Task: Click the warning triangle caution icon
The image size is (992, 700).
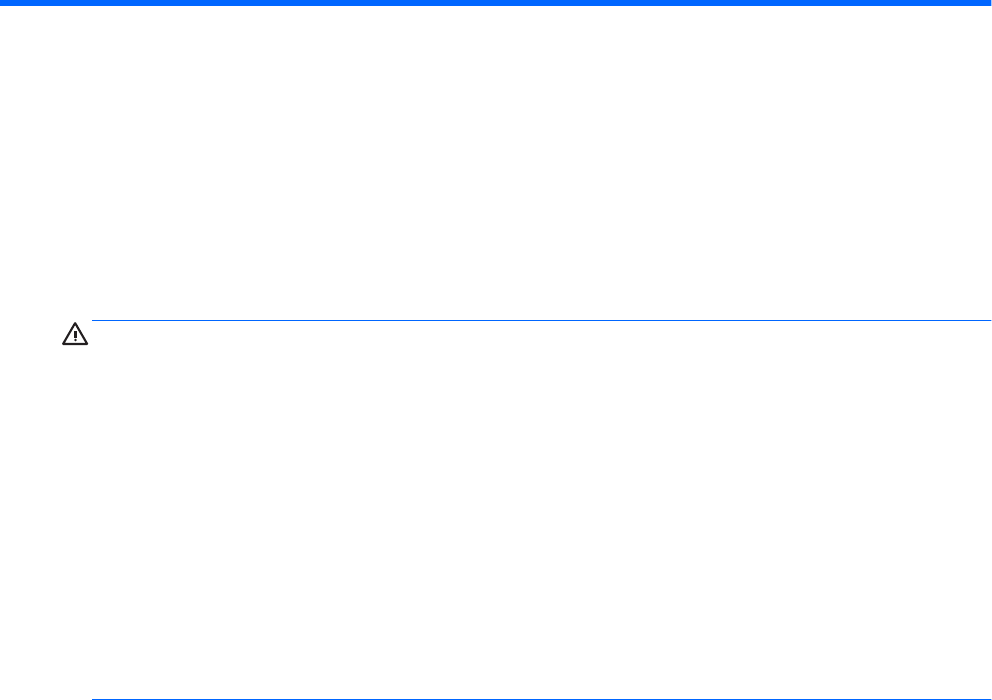Action: click(75, 334)
